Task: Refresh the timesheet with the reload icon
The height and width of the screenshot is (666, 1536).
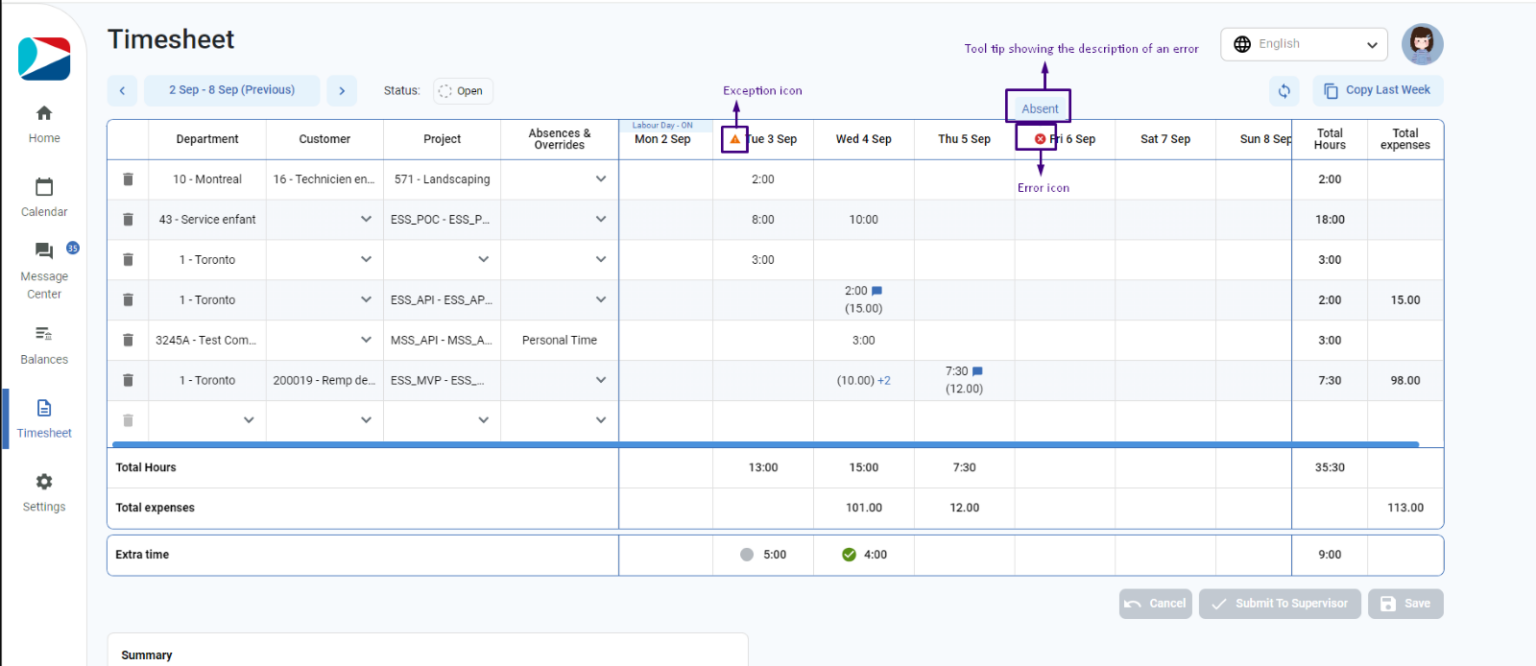Action: click(1284, 91)
